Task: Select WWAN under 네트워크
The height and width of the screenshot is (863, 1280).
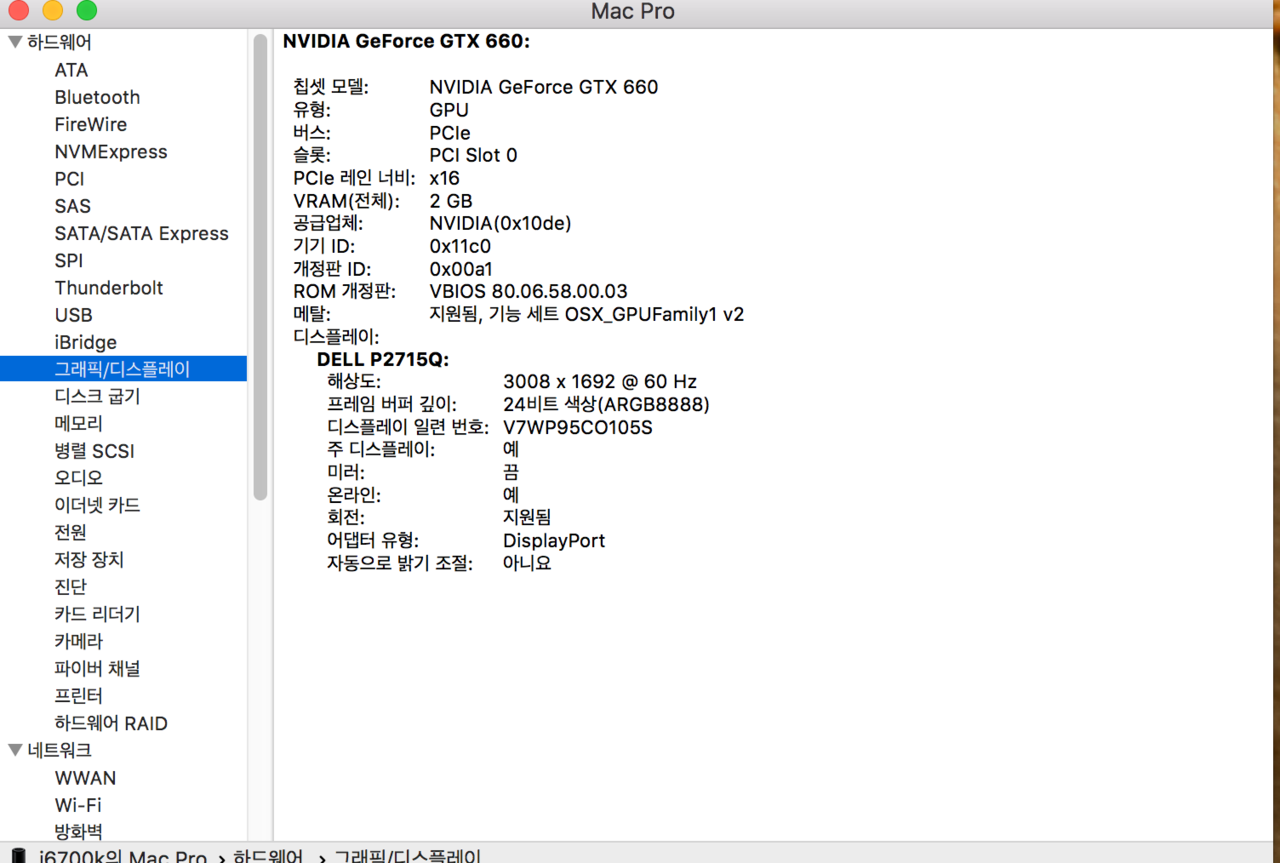Action: click(86, 777)
